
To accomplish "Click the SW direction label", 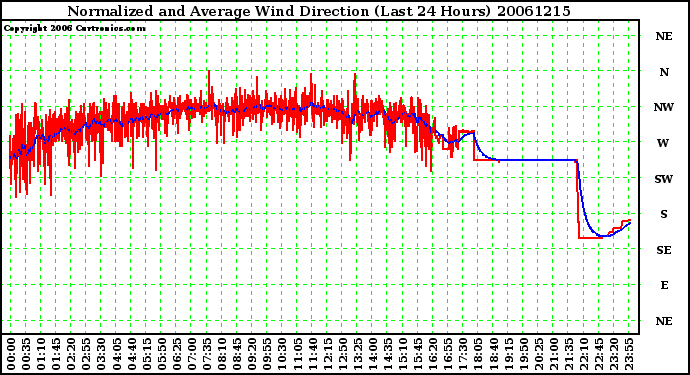I will [x=664, y=179].
